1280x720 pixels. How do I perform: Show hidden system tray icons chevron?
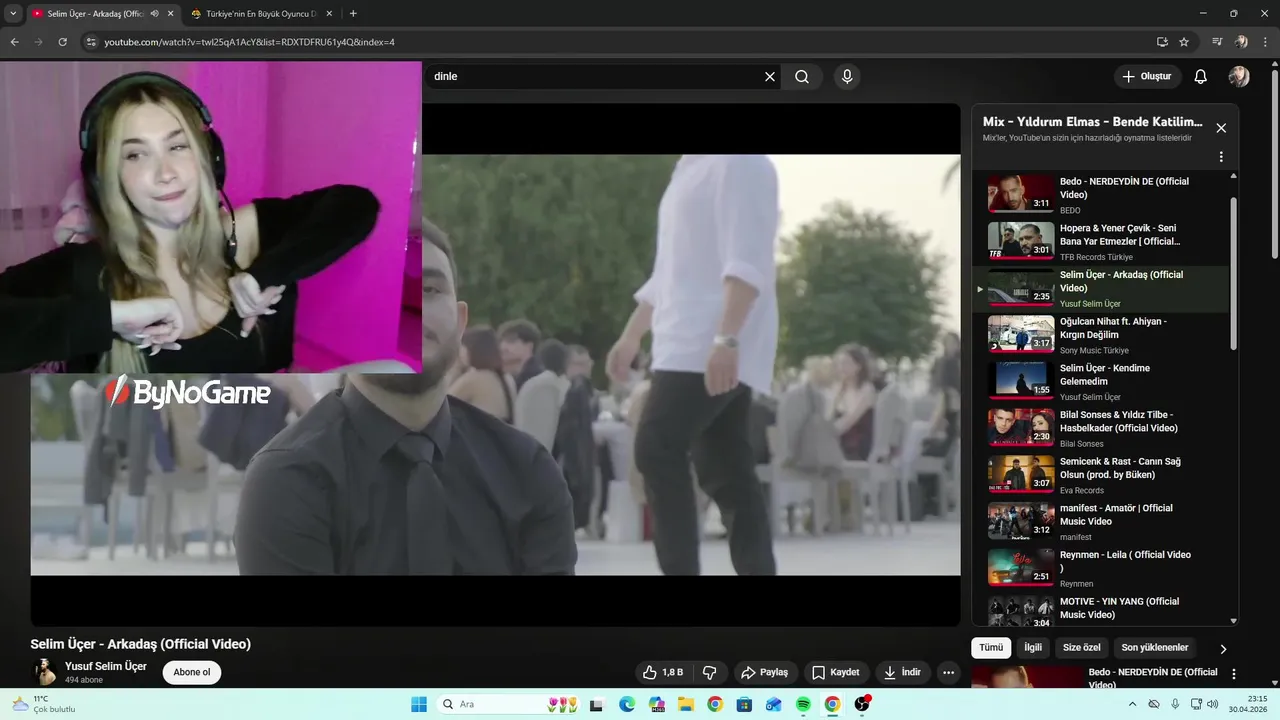[x=1133, y=704]
